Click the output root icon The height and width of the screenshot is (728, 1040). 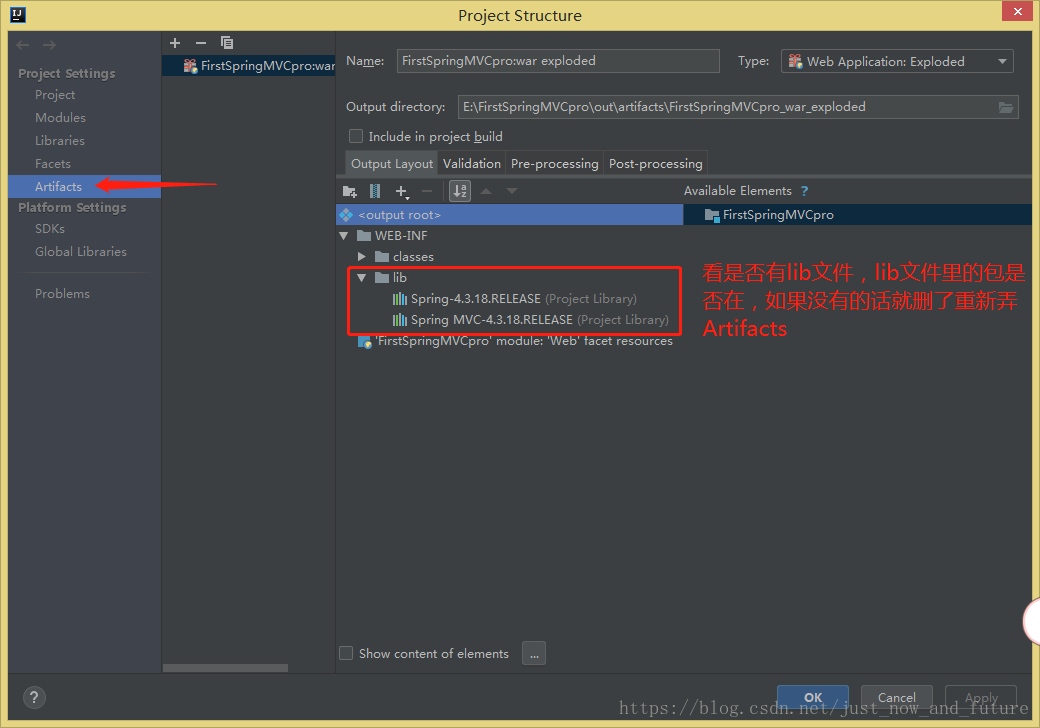point(346,215)
